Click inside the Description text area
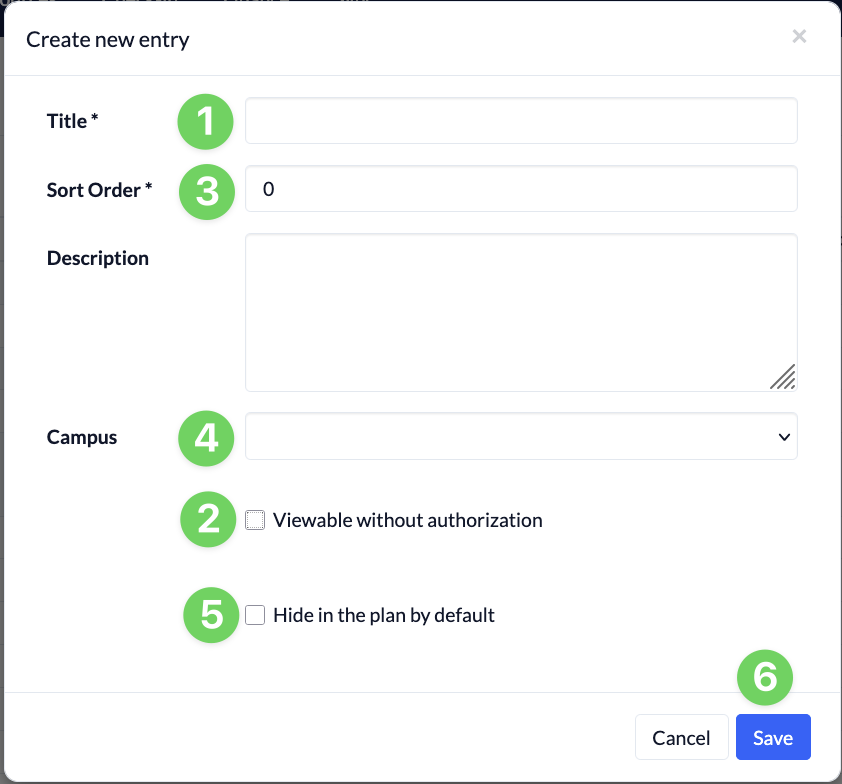 click(x=521, y=313)
